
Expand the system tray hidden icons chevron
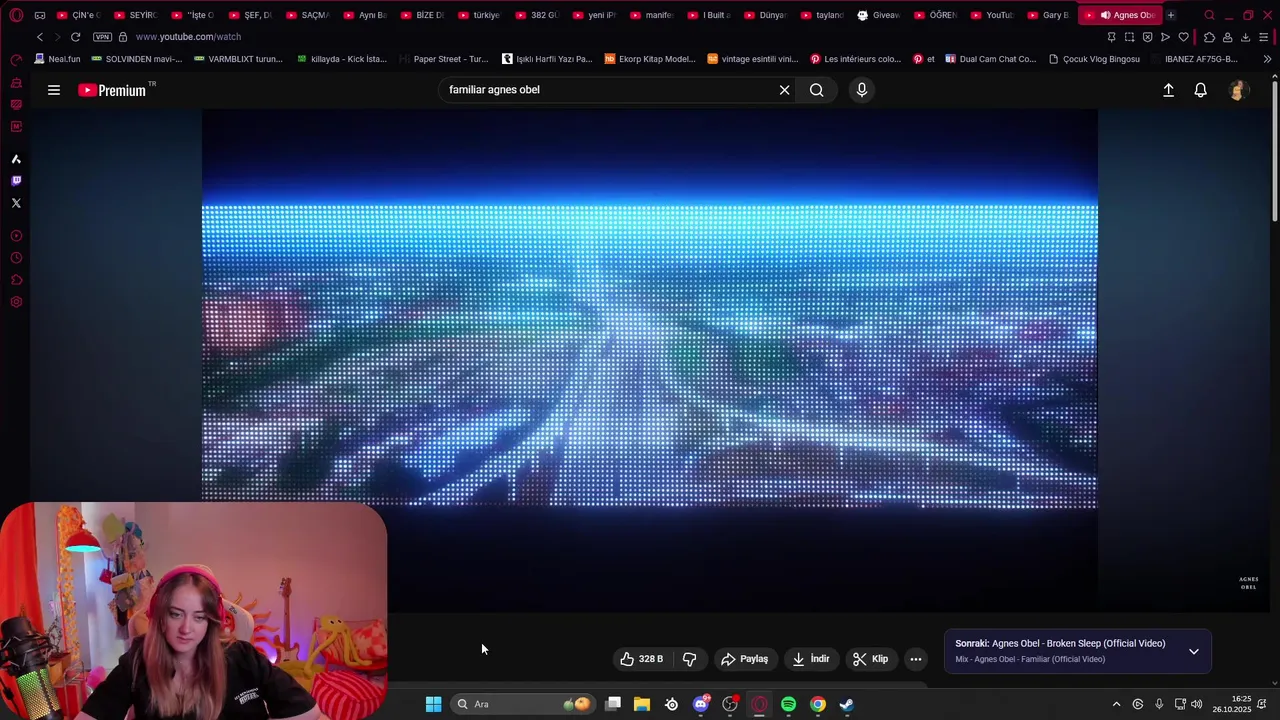[x=1116, y=704]
